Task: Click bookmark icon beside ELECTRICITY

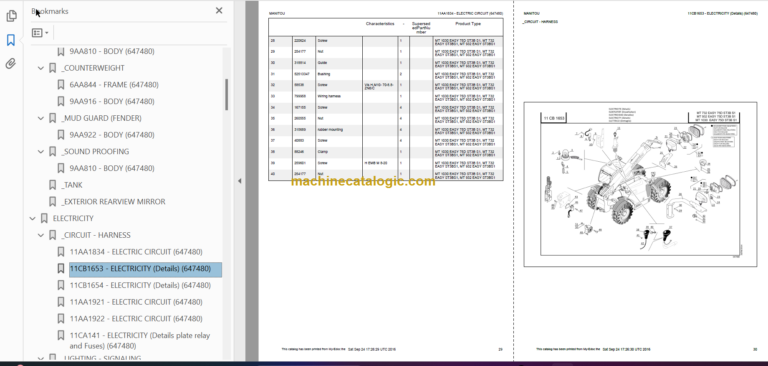Action: (44, 219)
